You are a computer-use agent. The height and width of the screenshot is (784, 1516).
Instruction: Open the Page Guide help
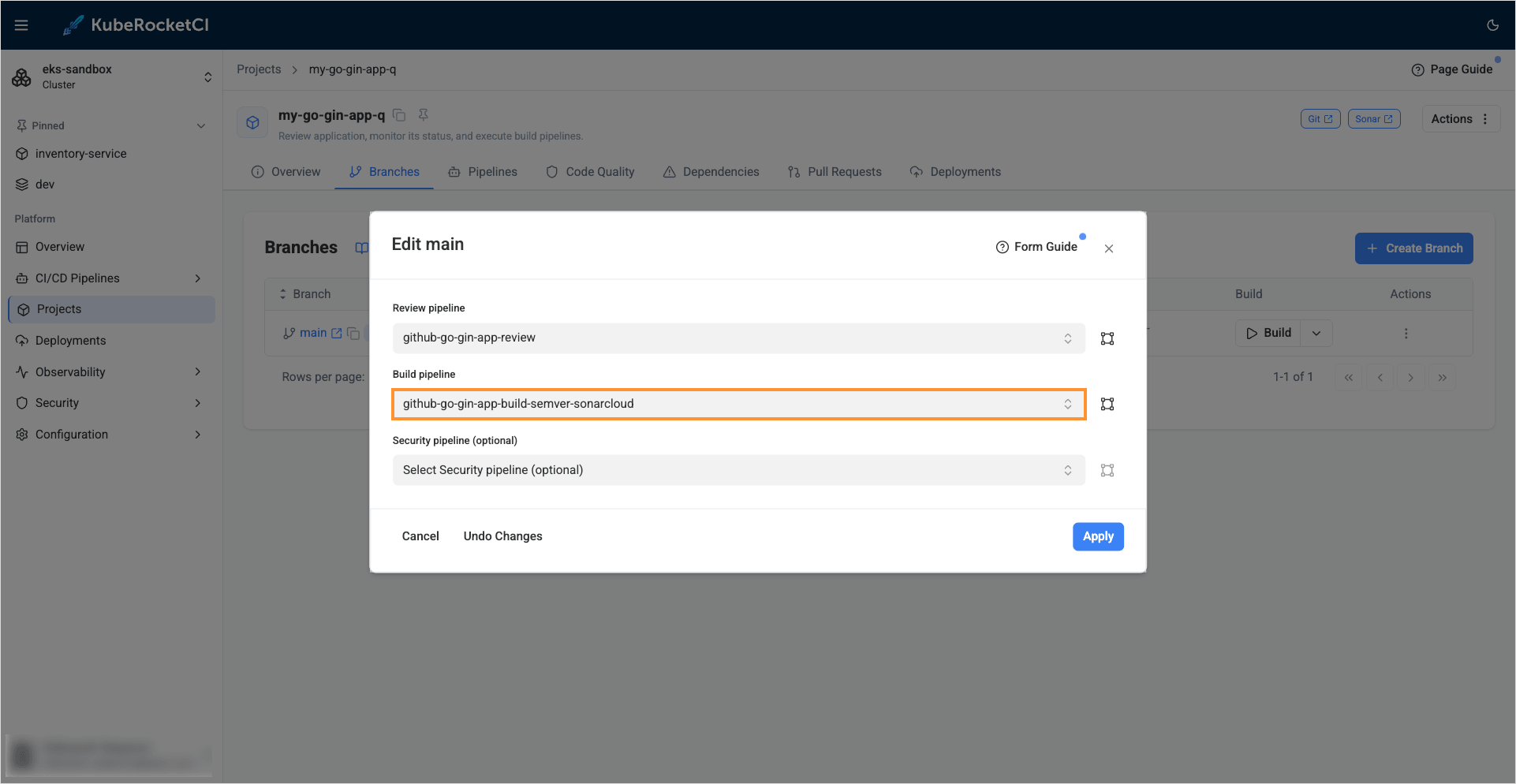1452,69
